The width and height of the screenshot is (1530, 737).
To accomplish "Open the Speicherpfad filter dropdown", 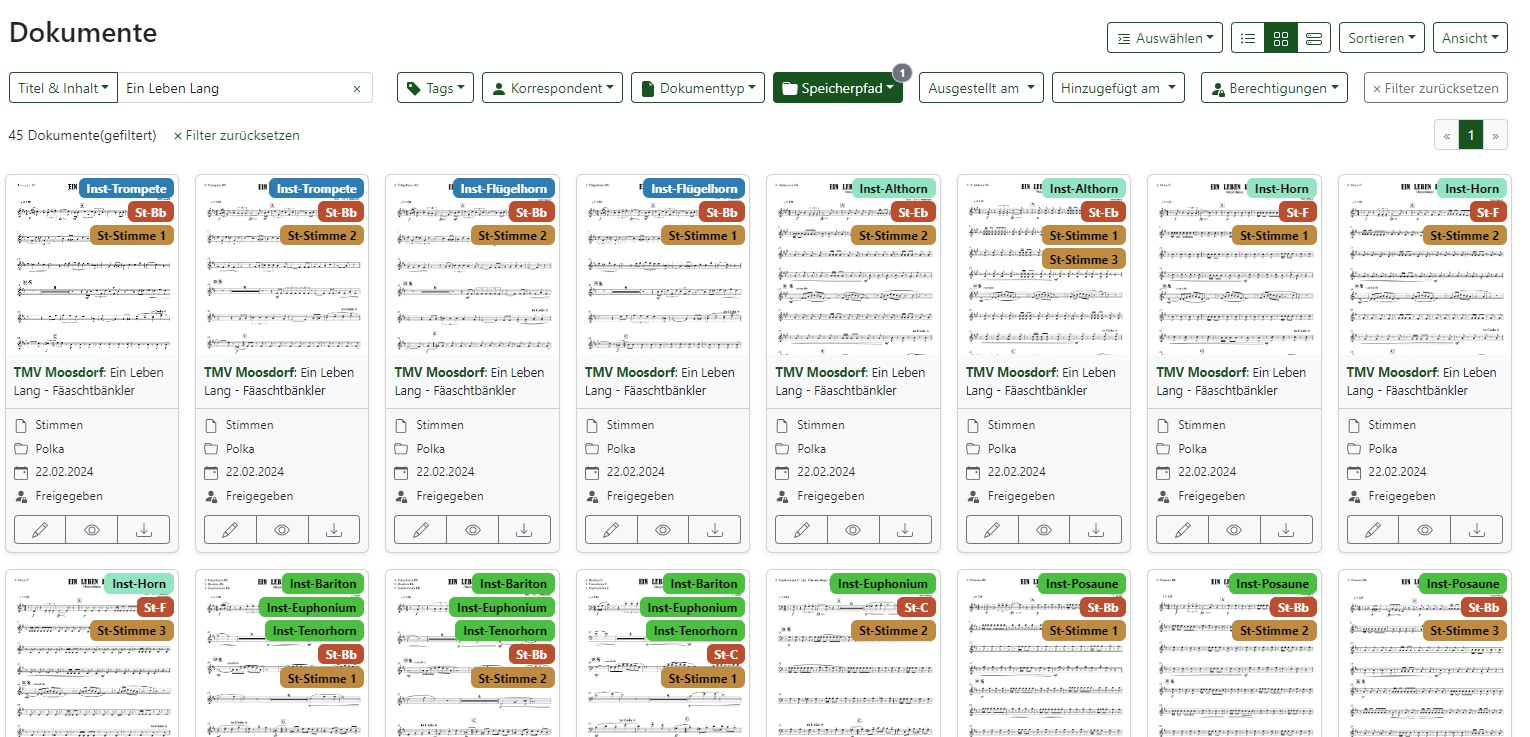I will click(837, 88).
